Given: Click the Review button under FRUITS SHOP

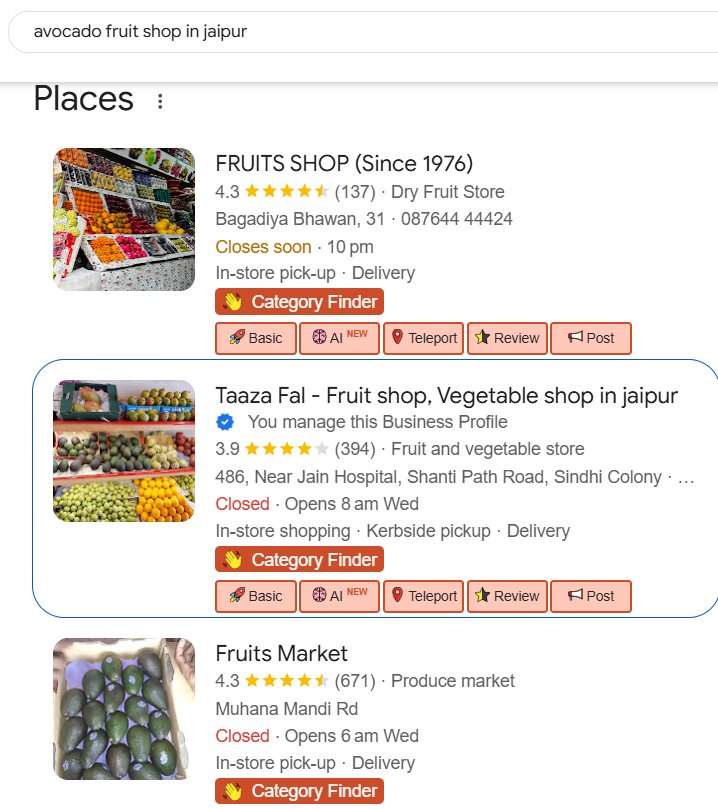Looking at the screenshot, I should click(507, 338).
